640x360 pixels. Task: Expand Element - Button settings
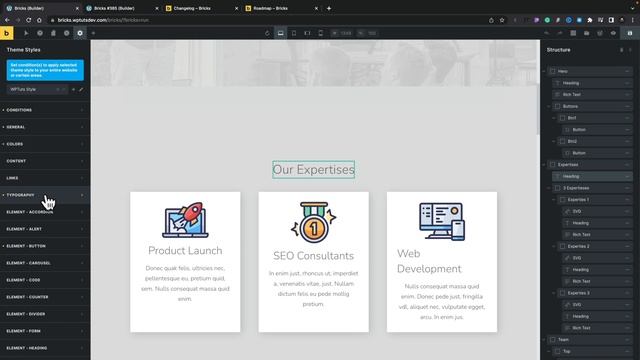click(45, 246)
